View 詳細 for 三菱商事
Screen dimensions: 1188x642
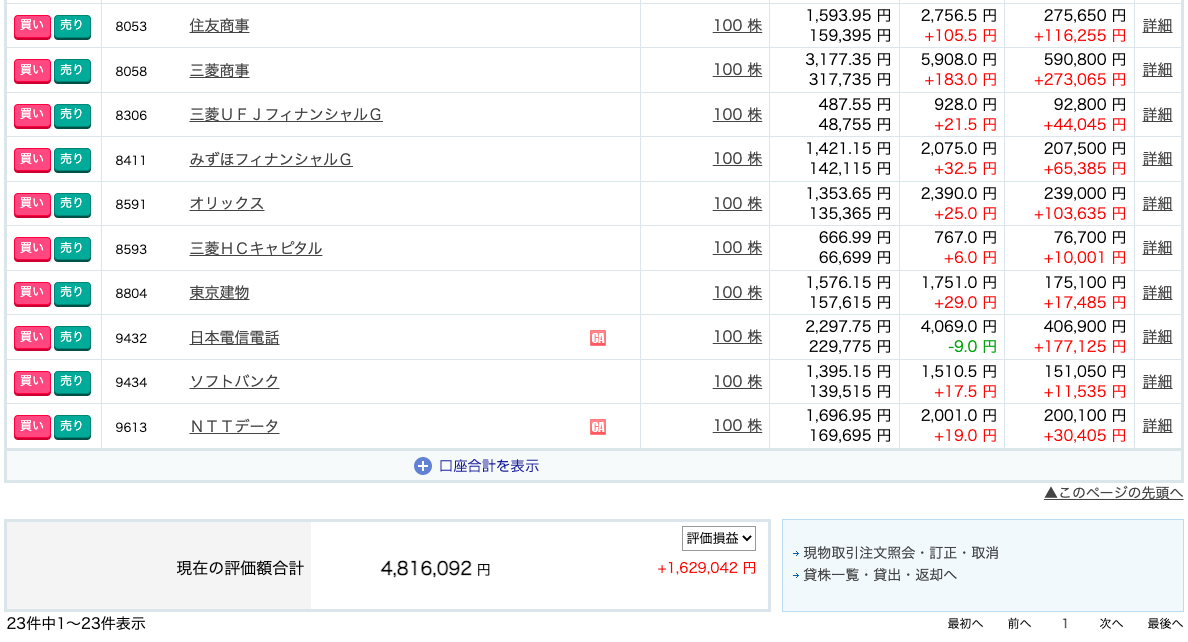tap(1157, 70)
